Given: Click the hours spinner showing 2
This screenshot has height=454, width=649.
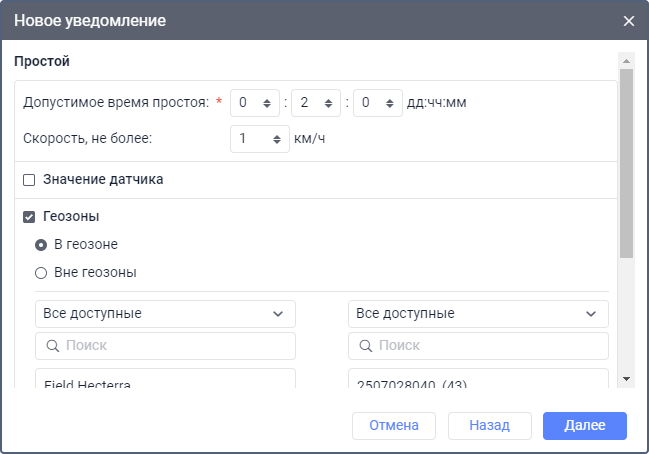Looking at the screenshot, I should click(x=316, y=102).
